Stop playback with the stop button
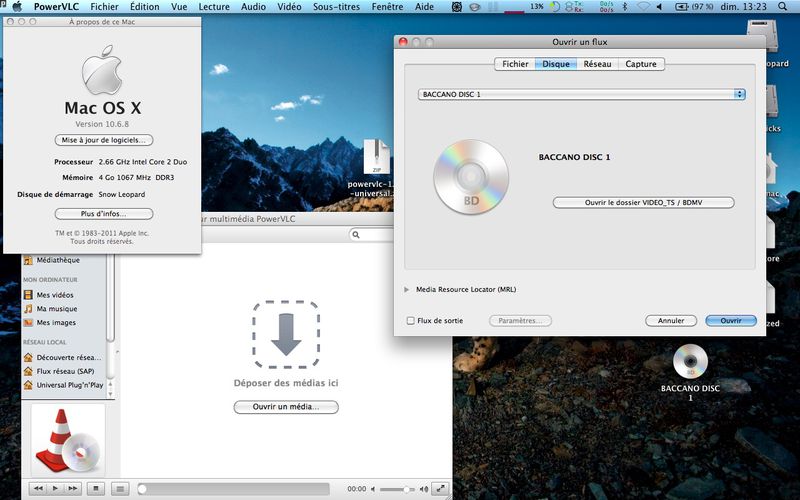800x500 pixels. tap(96, 489)
